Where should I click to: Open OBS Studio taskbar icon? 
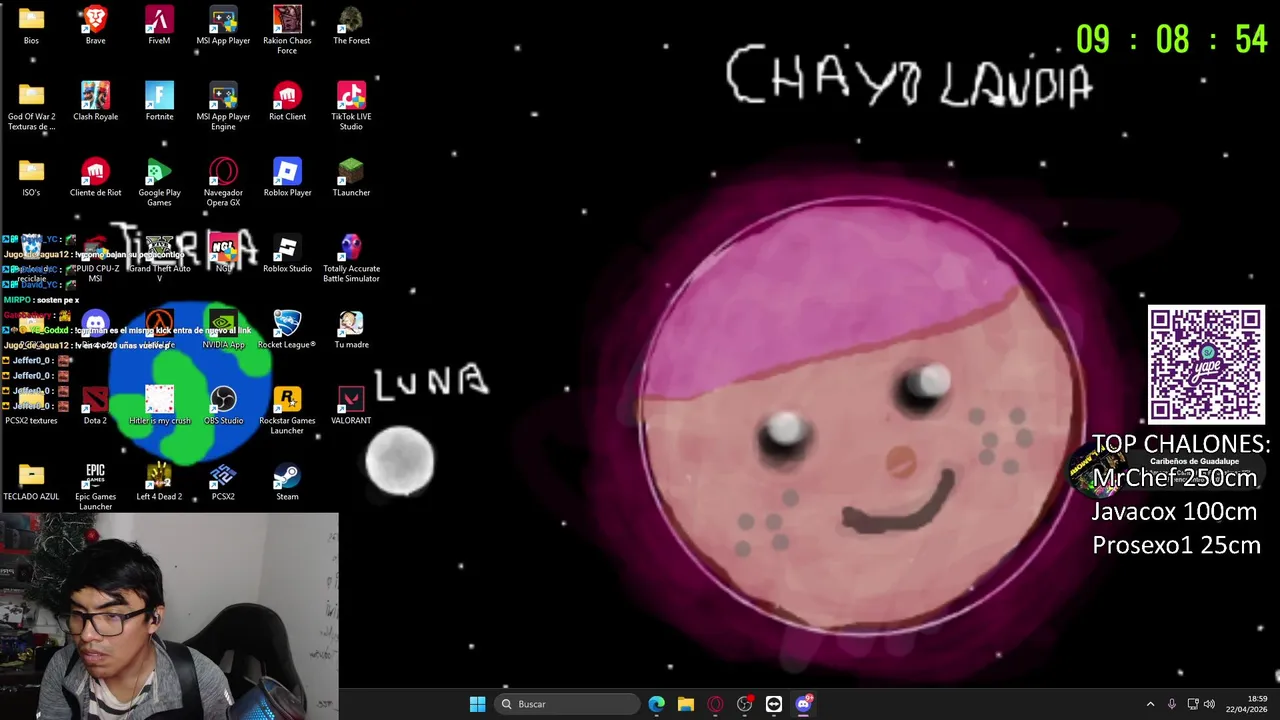click(x=744, y=704)
